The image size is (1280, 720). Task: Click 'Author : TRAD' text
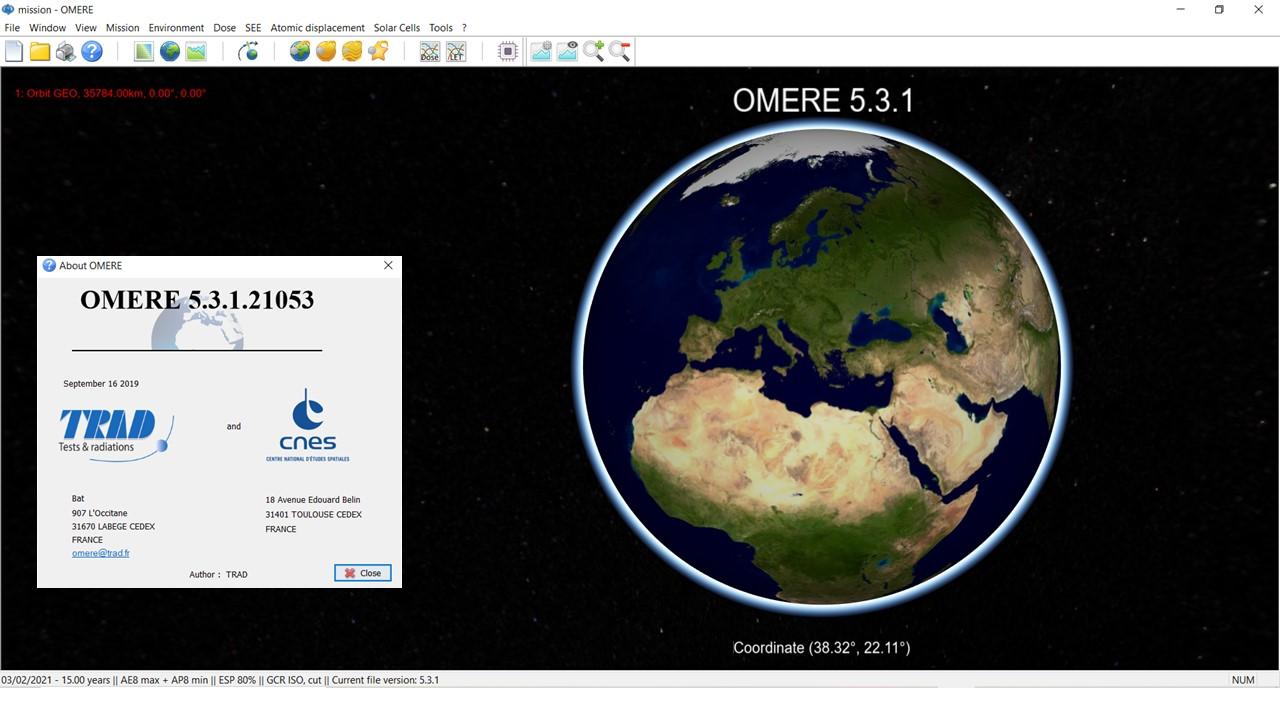point(218,575)
